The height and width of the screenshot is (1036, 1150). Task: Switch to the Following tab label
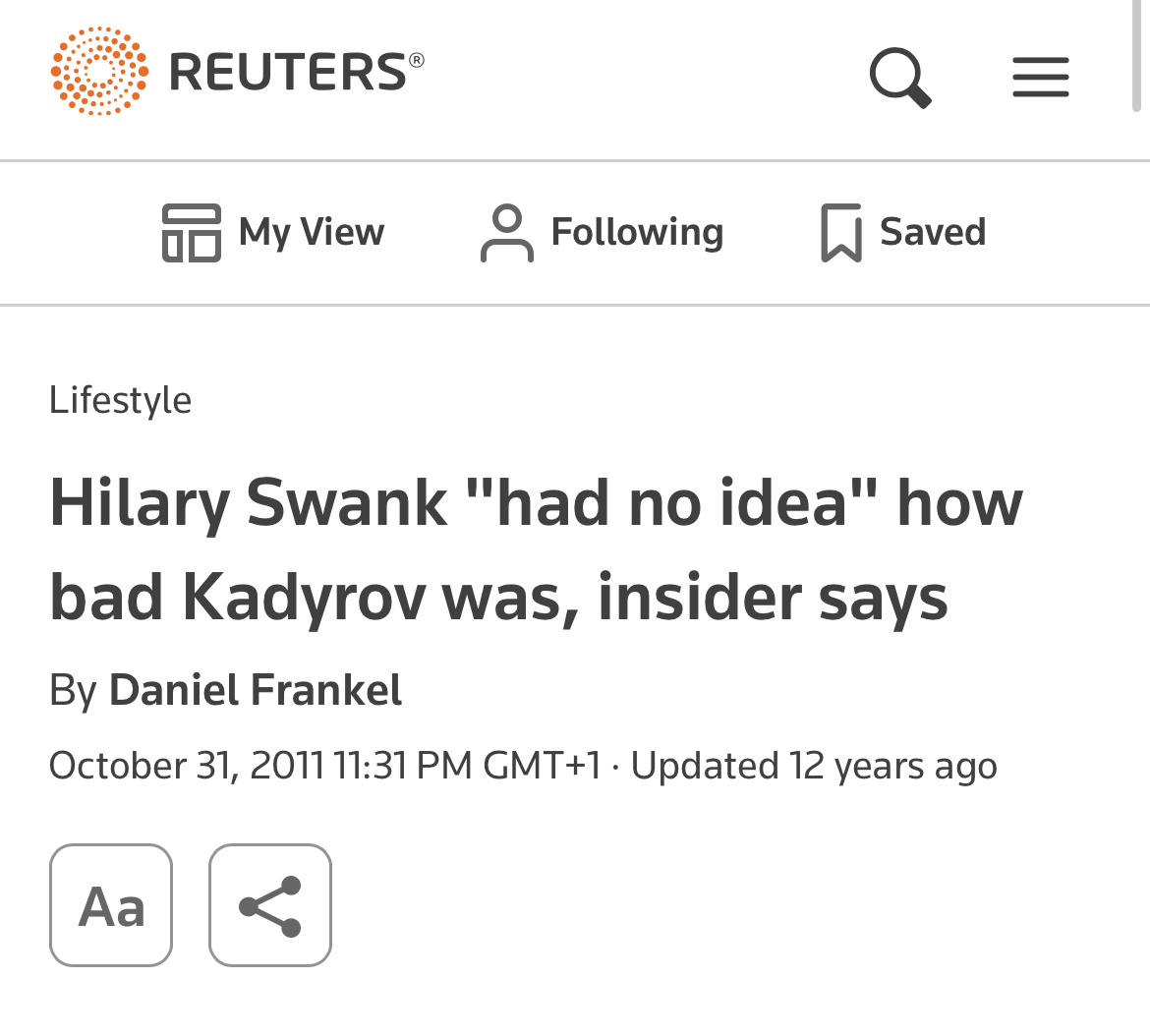(637, 233)
